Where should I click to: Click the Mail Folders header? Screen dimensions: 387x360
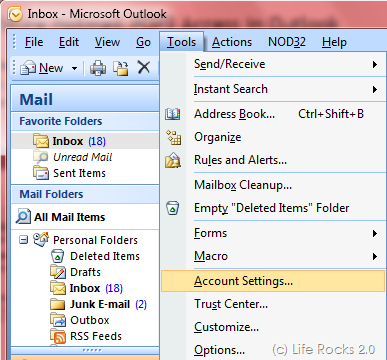tap(85, 194)
